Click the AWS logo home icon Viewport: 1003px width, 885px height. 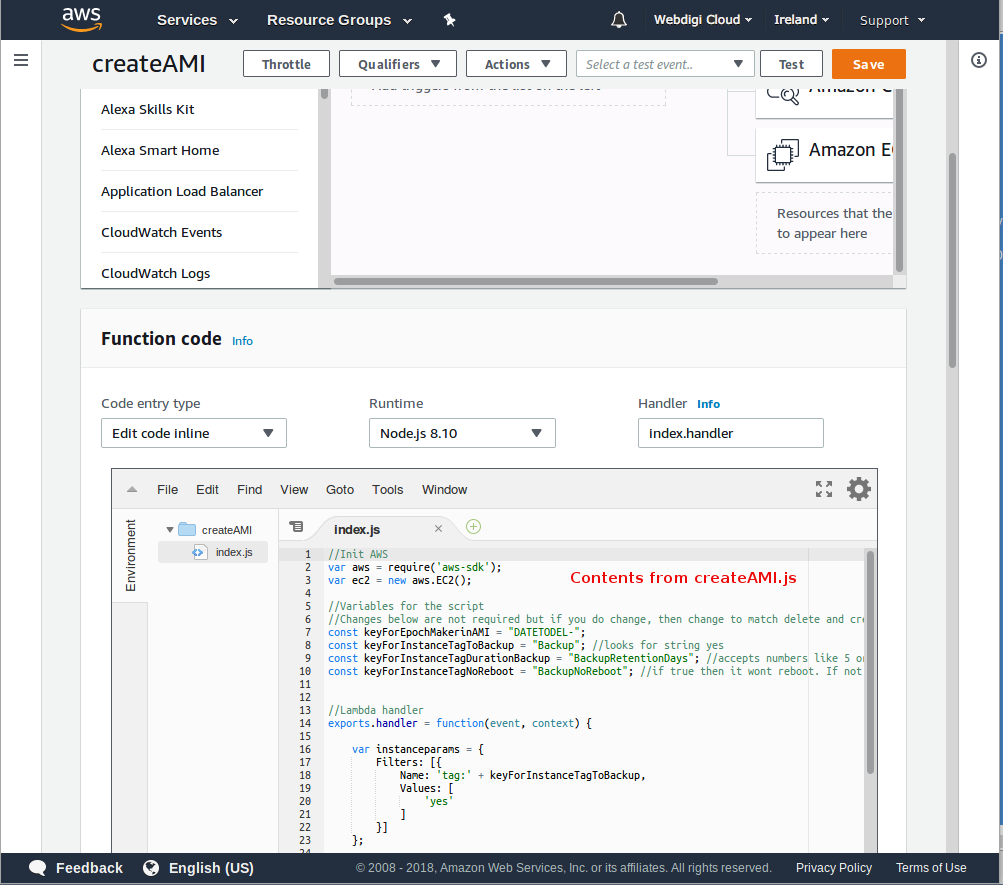tap(81, 19)
